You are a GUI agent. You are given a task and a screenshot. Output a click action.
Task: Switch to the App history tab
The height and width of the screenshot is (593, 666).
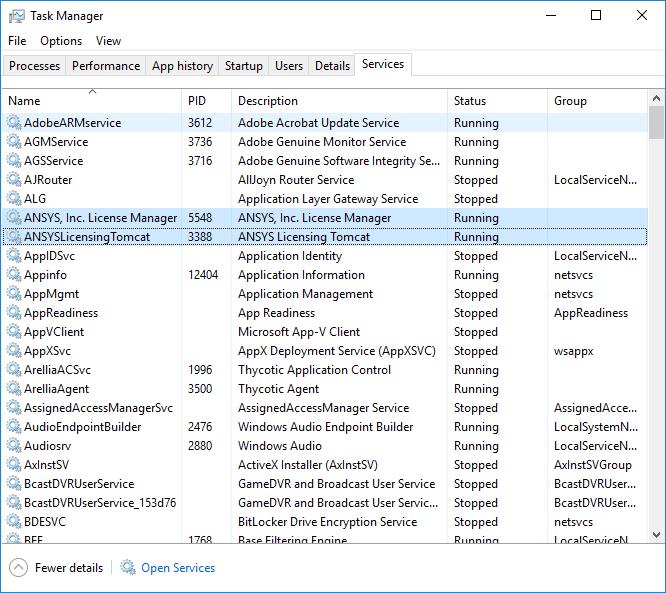pyautogui.click(x=182, y=66)
